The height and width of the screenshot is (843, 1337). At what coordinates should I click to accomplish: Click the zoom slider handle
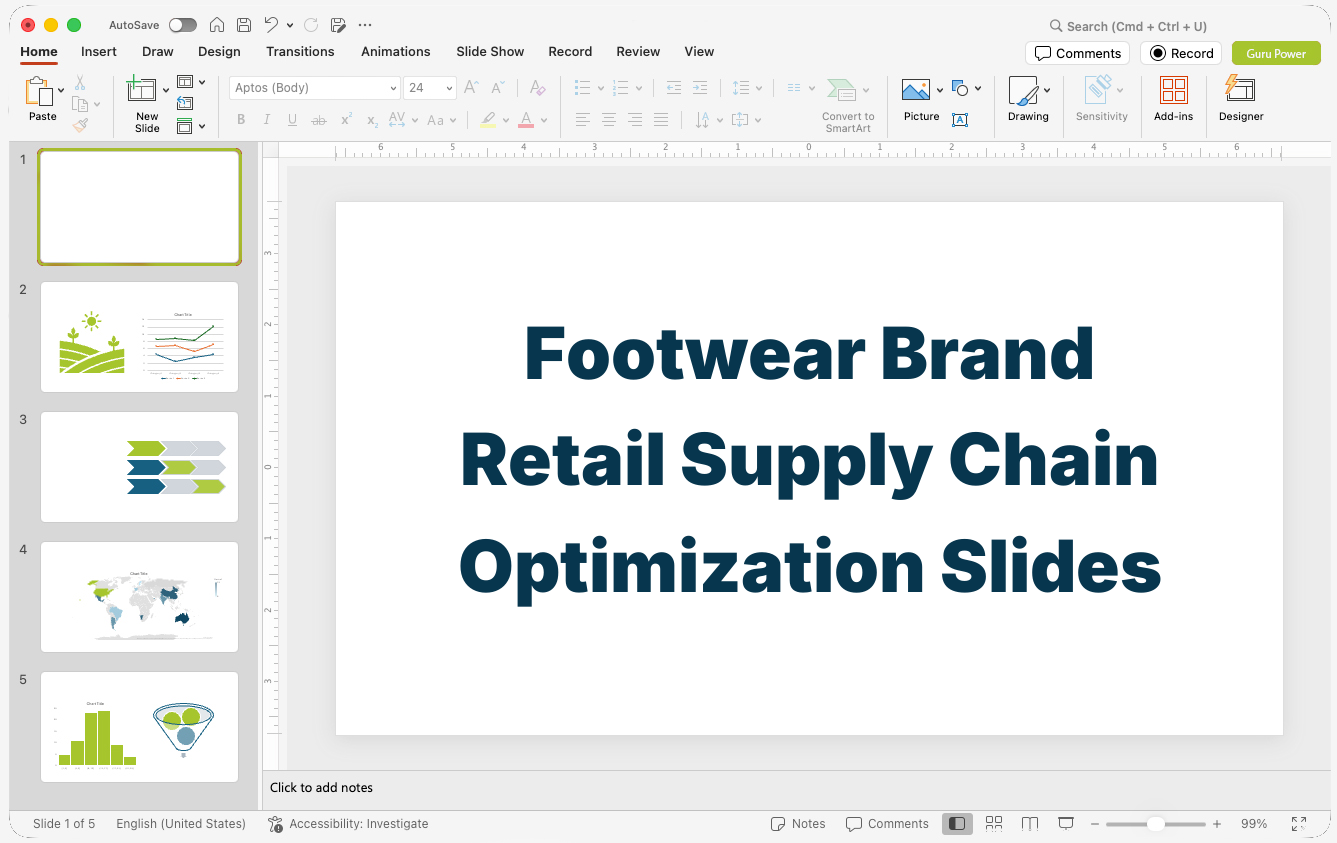(x=1155, y=824)
